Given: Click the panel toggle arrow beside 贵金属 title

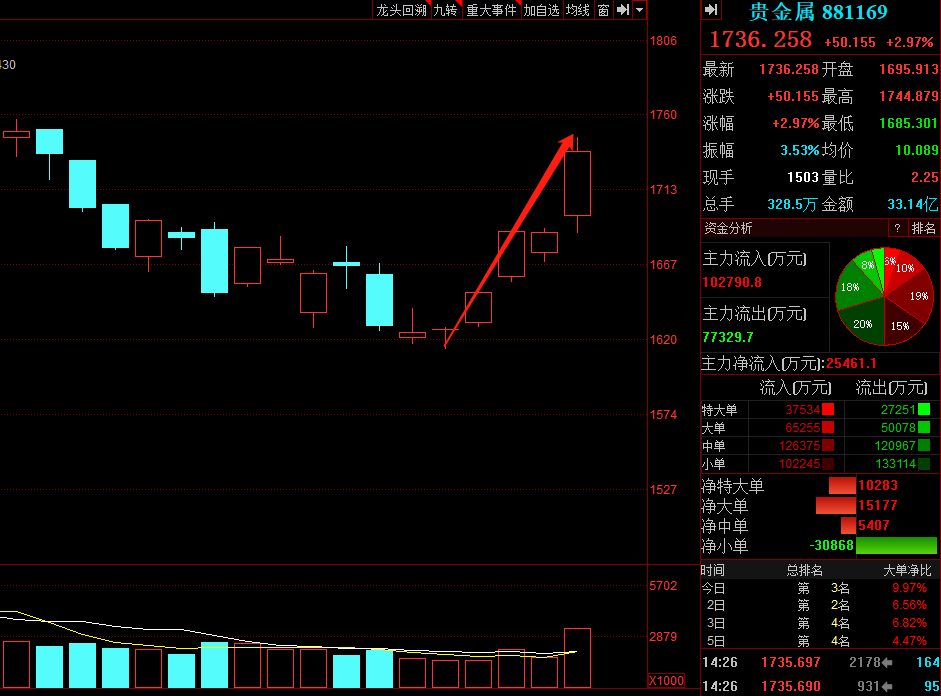Looking at the screenshot, I should point(711,10).
